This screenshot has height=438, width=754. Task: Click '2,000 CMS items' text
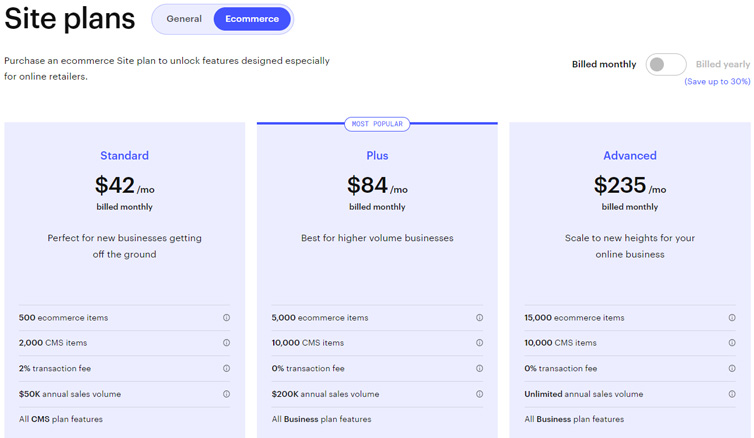click(53, 343)
